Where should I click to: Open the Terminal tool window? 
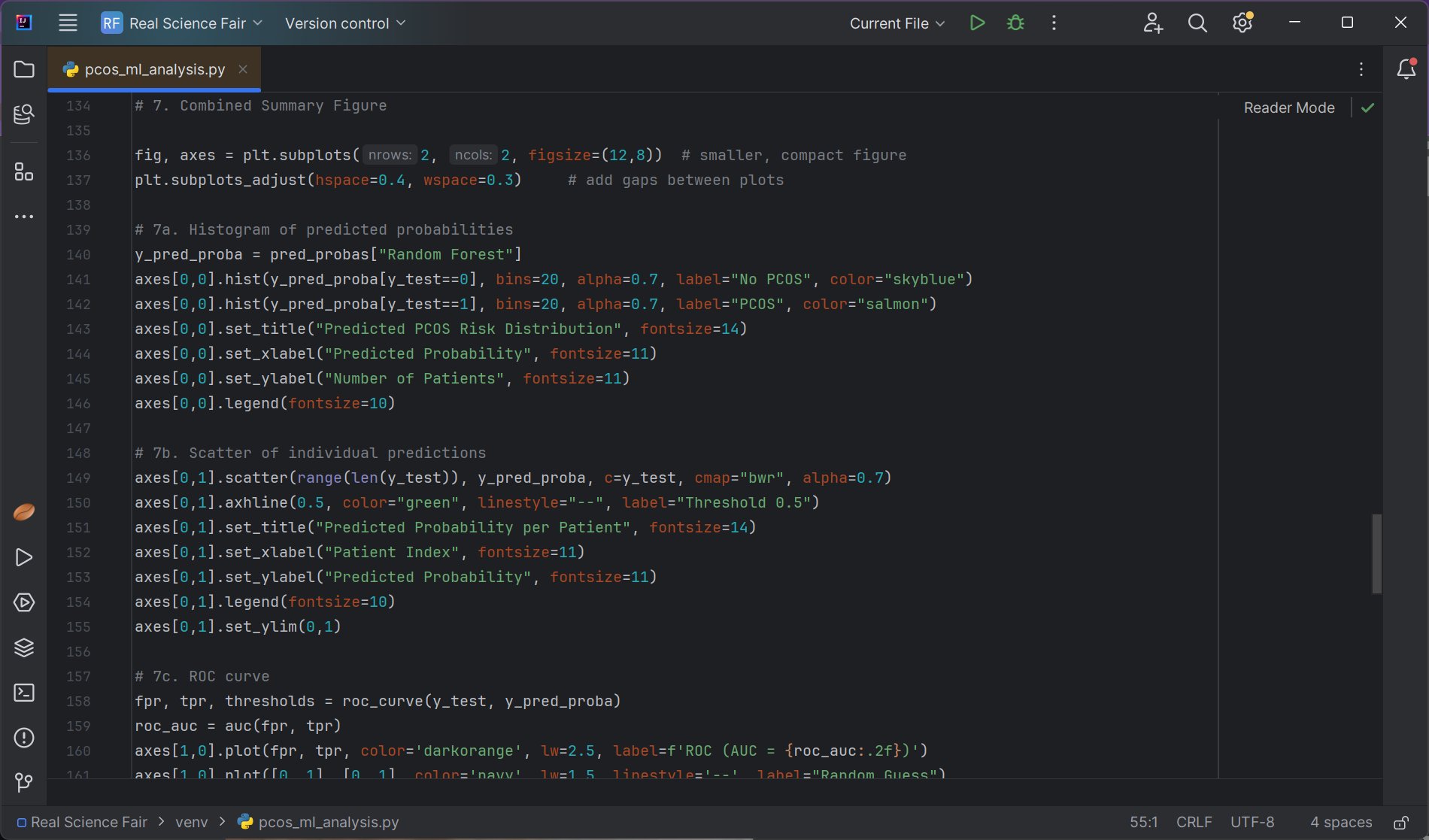(24, 693)
